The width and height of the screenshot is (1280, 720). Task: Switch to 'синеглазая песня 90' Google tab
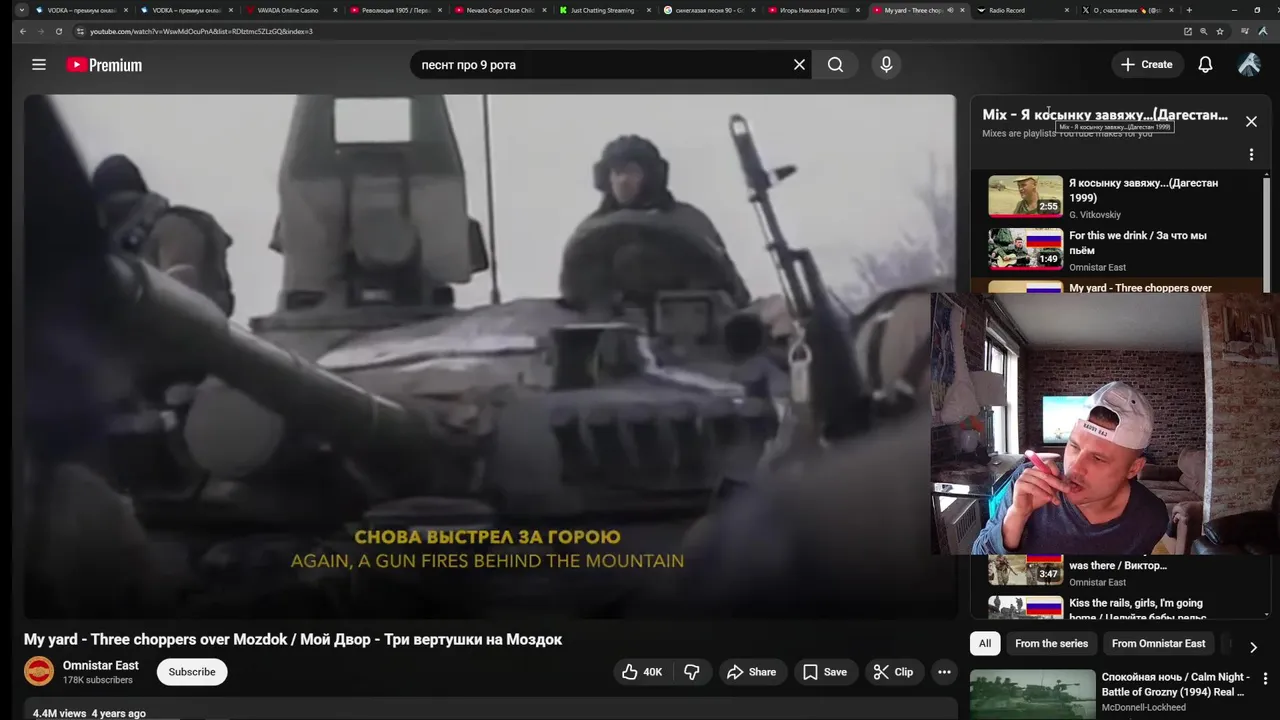pyautogui.click(x=709, y=10)
